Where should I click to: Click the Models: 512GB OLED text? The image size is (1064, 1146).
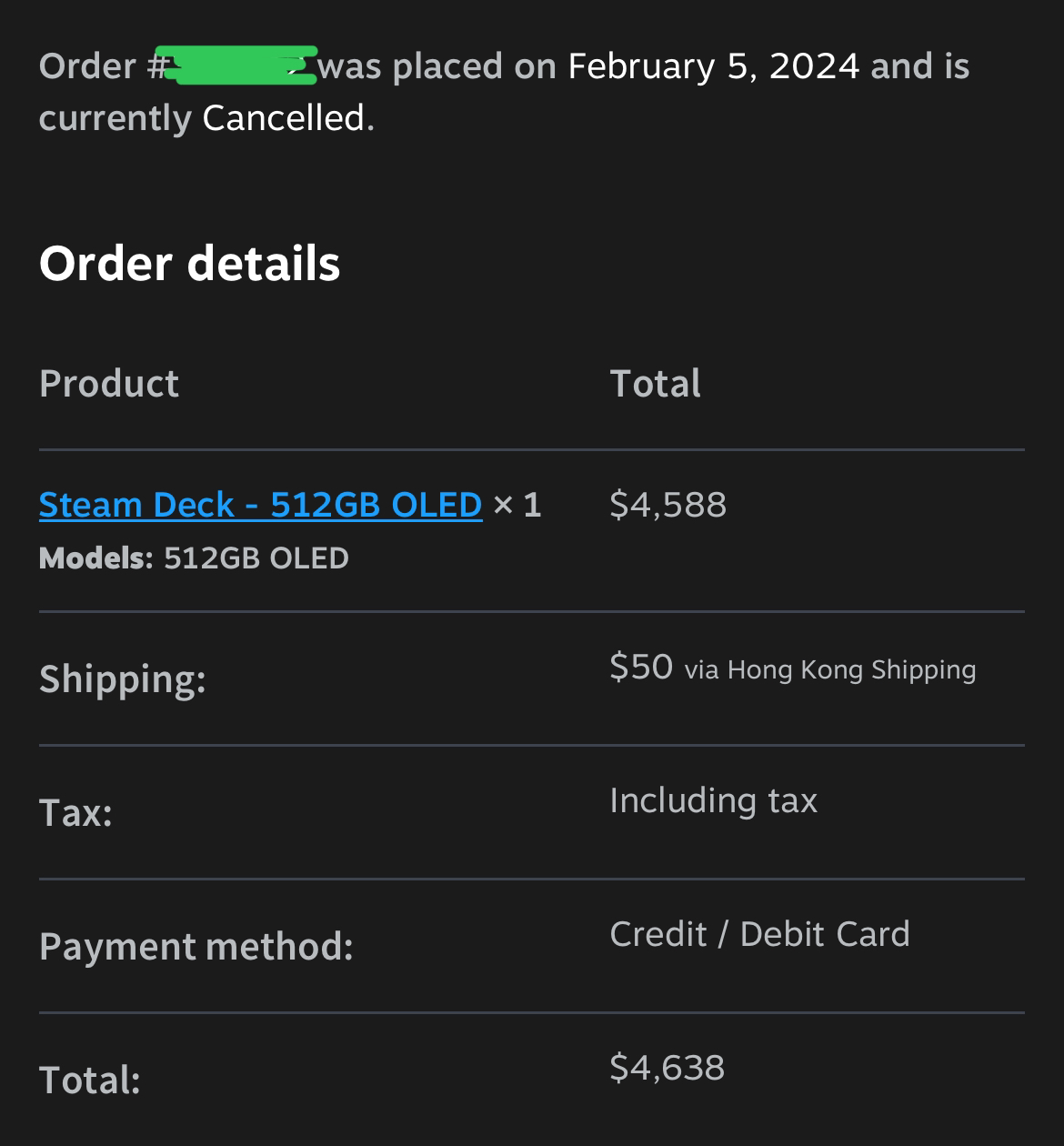[194, 558]
